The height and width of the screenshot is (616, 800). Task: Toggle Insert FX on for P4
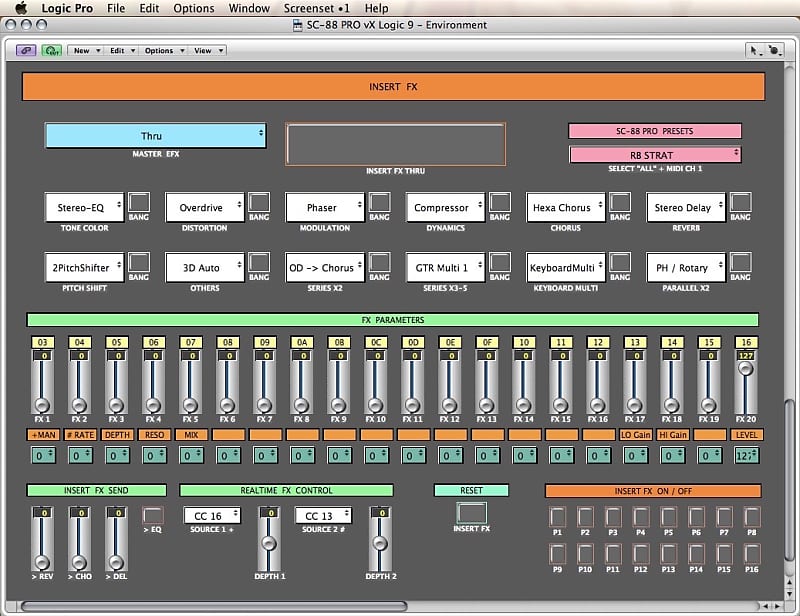coord(641,517)
